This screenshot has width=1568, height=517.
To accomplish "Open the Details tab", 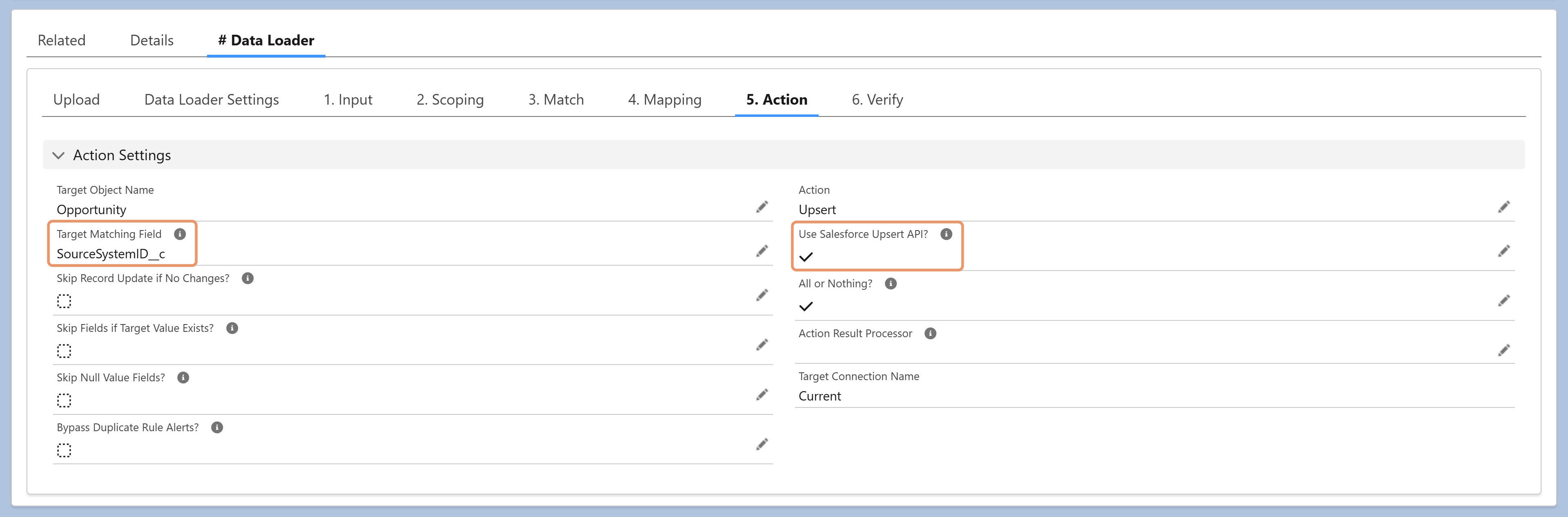I will (151, 40).
